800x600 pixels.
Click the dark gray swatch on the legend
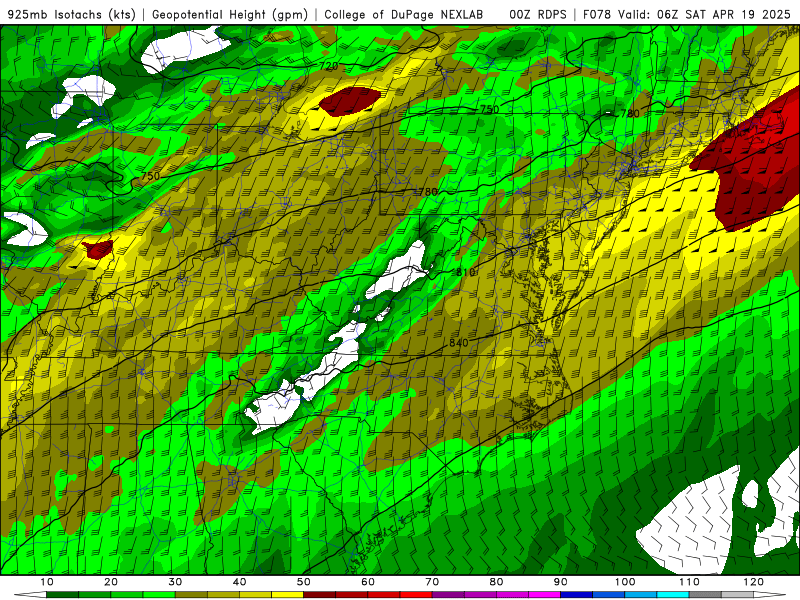click(x=705, y=595)
